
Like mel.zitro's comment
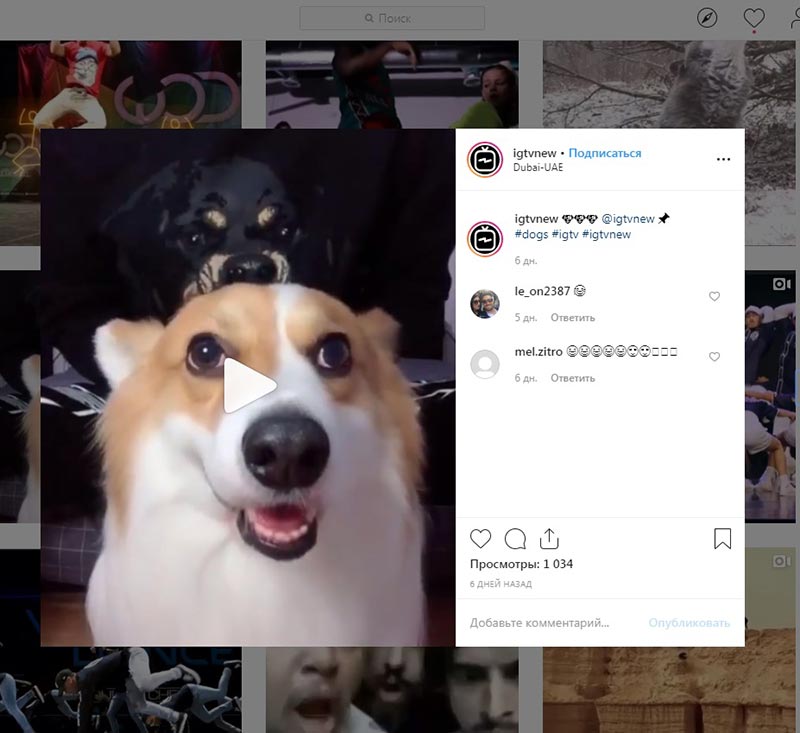click(x=714, y=357)
